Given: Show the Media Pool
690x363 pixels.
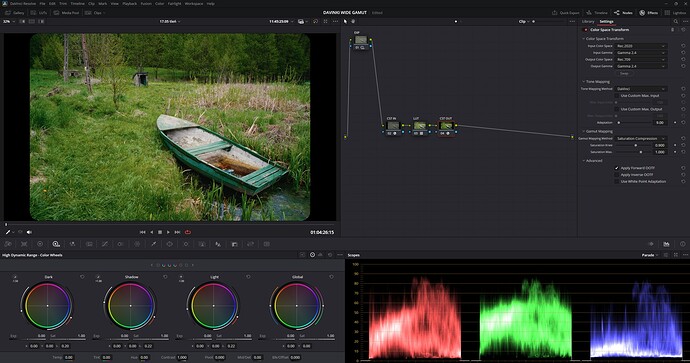Looking at the screenshot, I should (66, 13).
